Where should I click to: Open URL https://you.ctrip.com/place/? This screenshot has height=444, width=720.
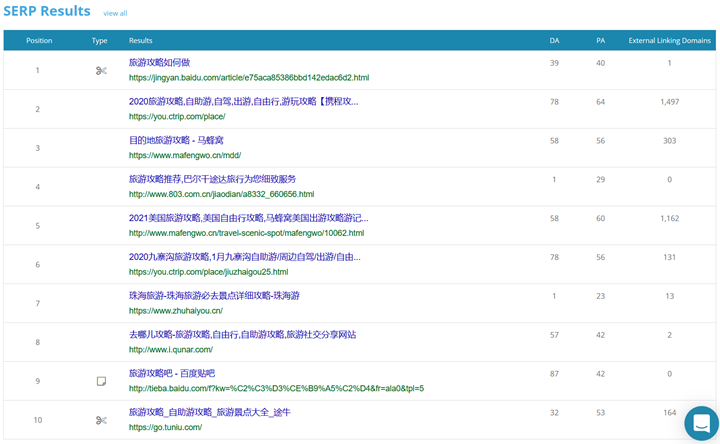pos(177,117)
